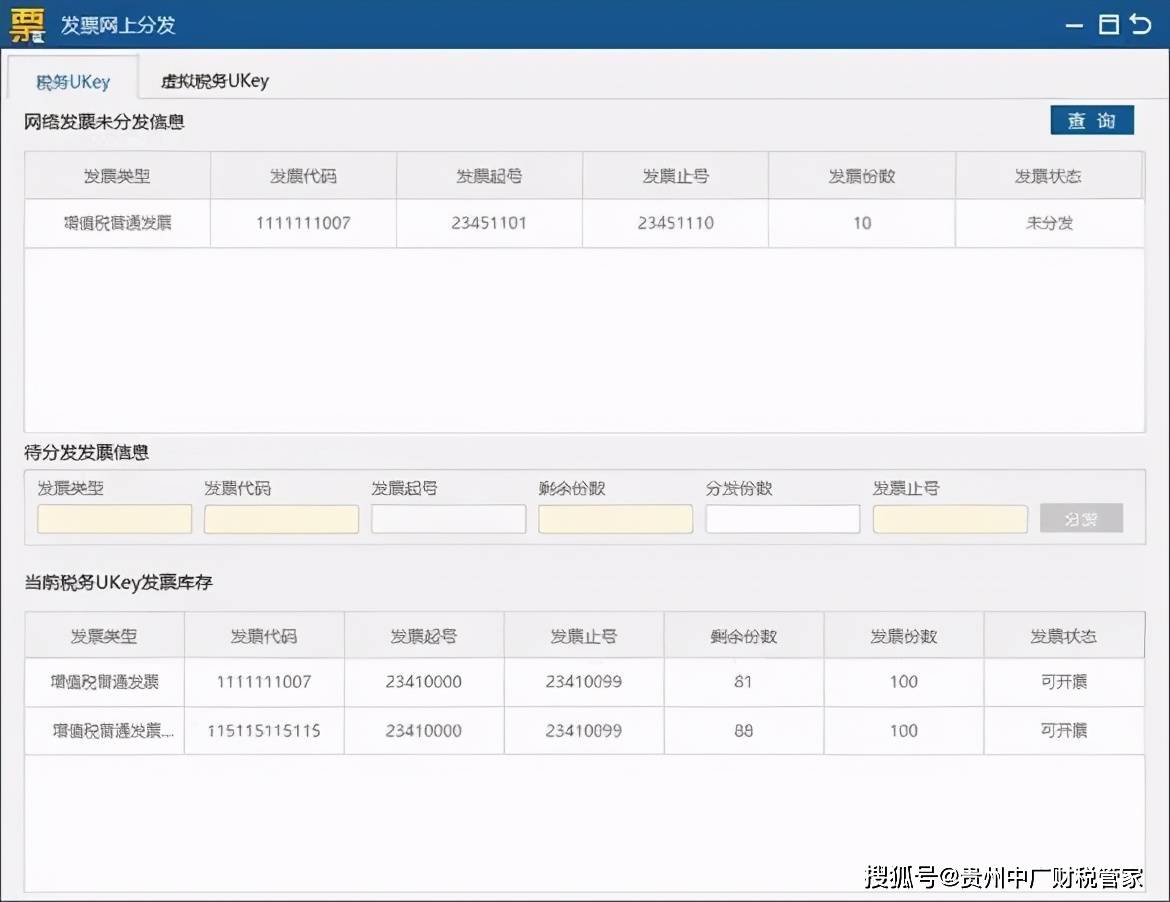
Task: Click the 发票状态 column header
Action: click(x=1048, y=173)
